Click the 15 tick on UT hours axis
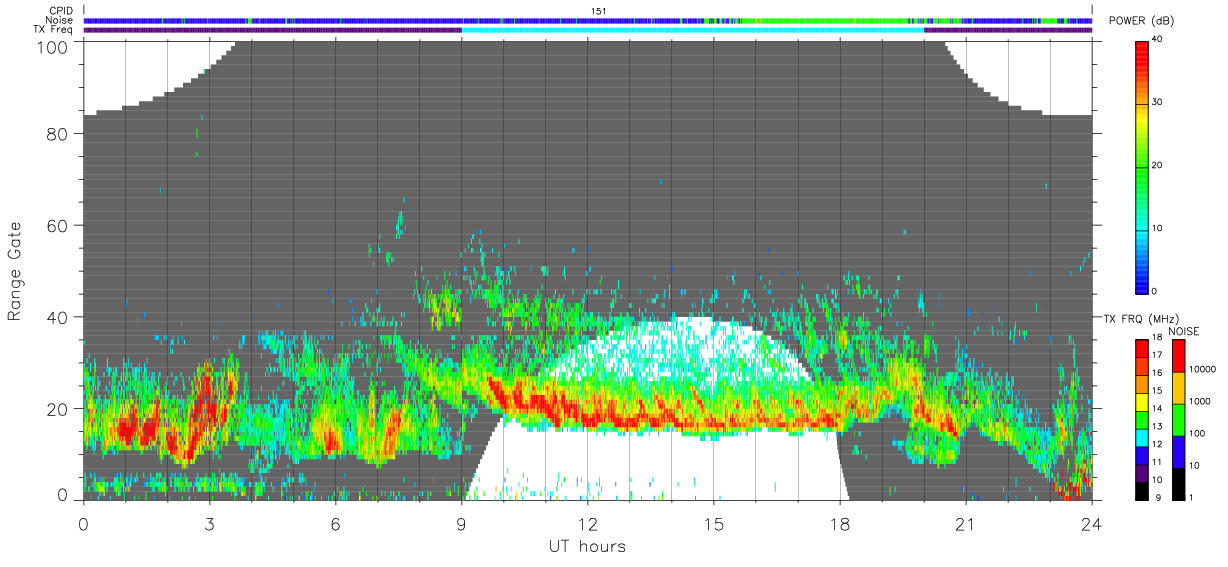 (x=713, y=523)
